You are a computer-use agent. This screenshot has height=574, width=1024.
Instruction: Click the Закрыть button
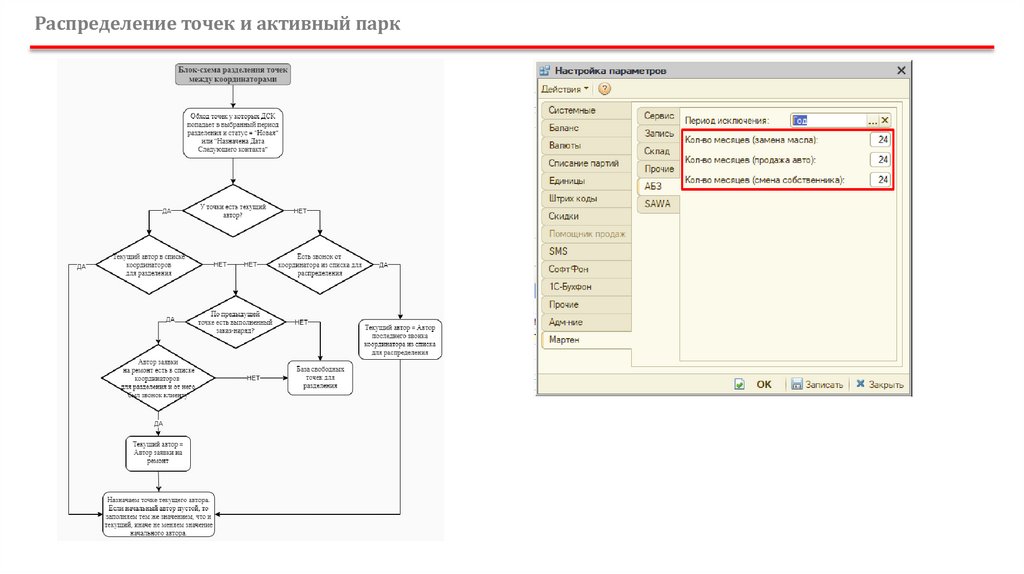[880, 385]
